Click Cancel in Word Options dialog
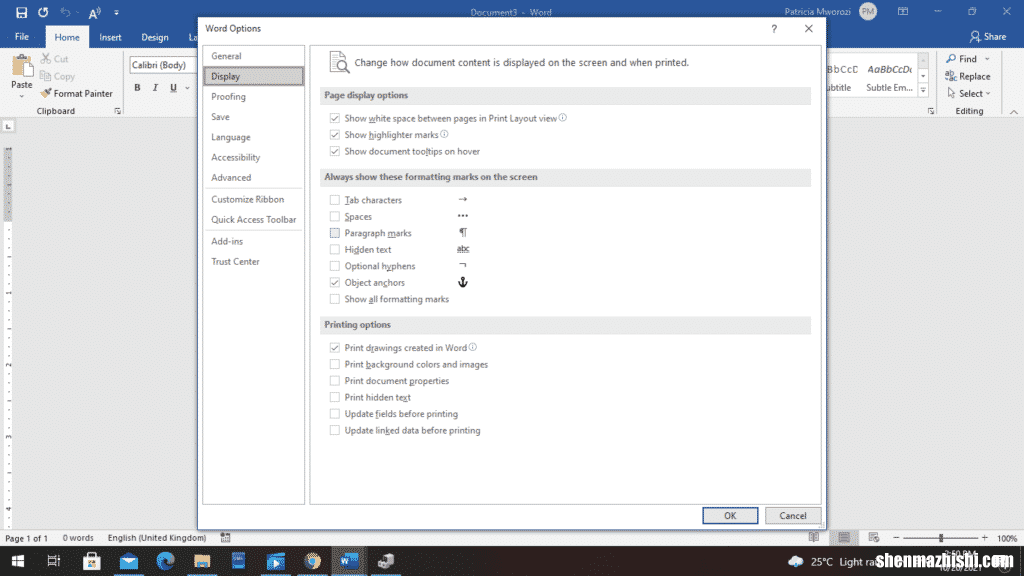Image resolution: width=1024 pixels, height=576 pixels. 793,515
